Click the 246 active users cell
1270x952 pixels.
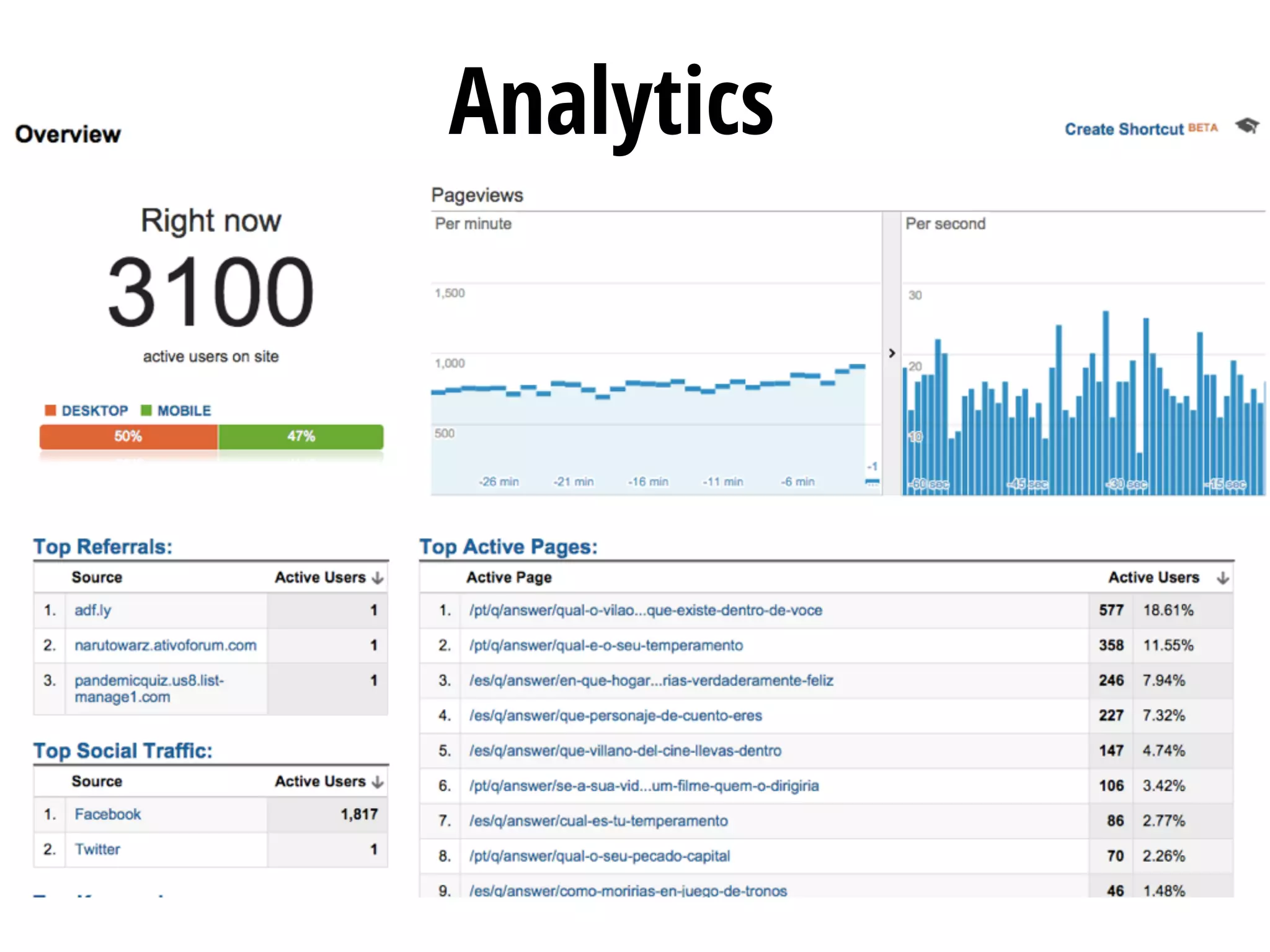pos(1111,681)
